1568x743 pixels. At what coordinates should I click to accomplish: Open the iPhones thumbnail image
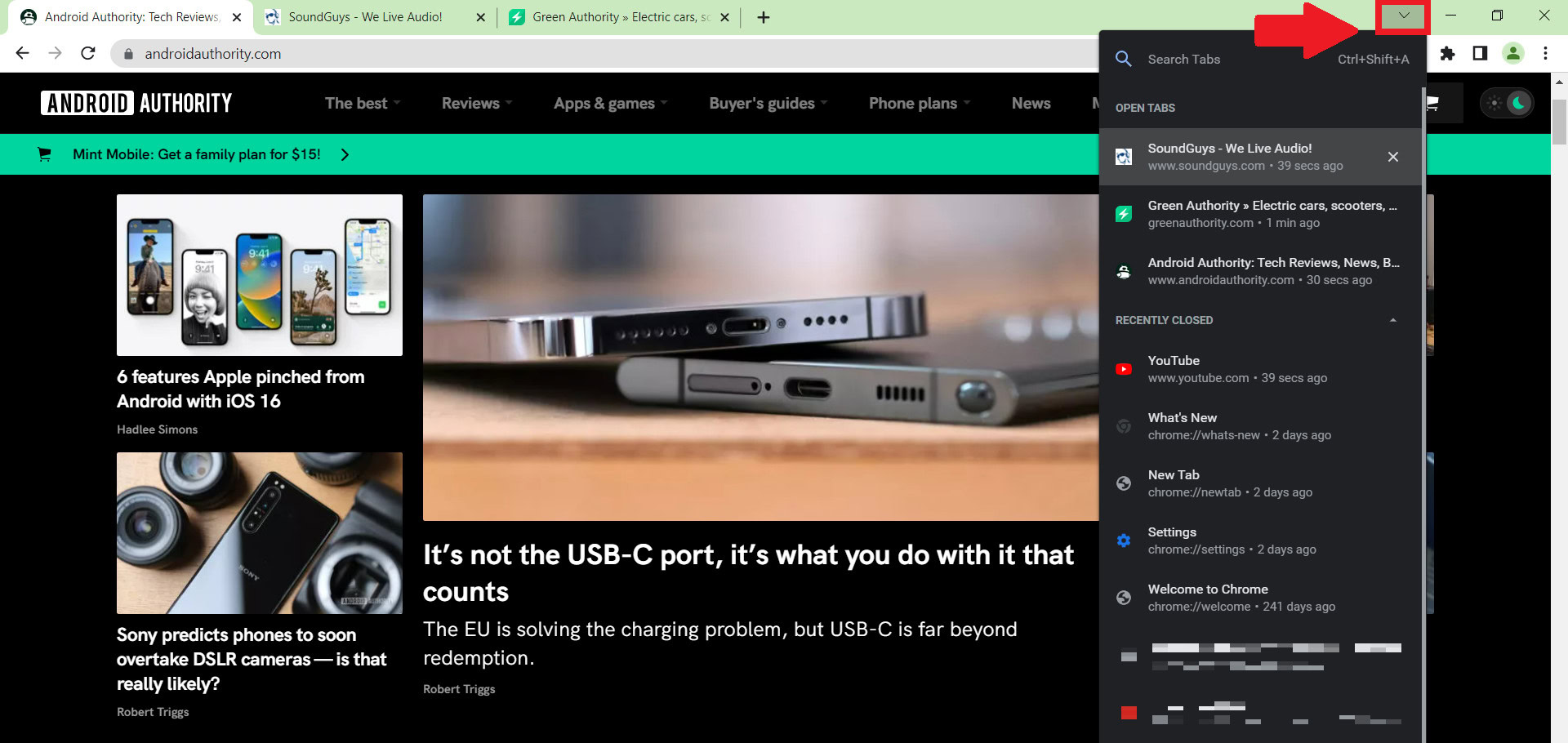coord(260,275)
